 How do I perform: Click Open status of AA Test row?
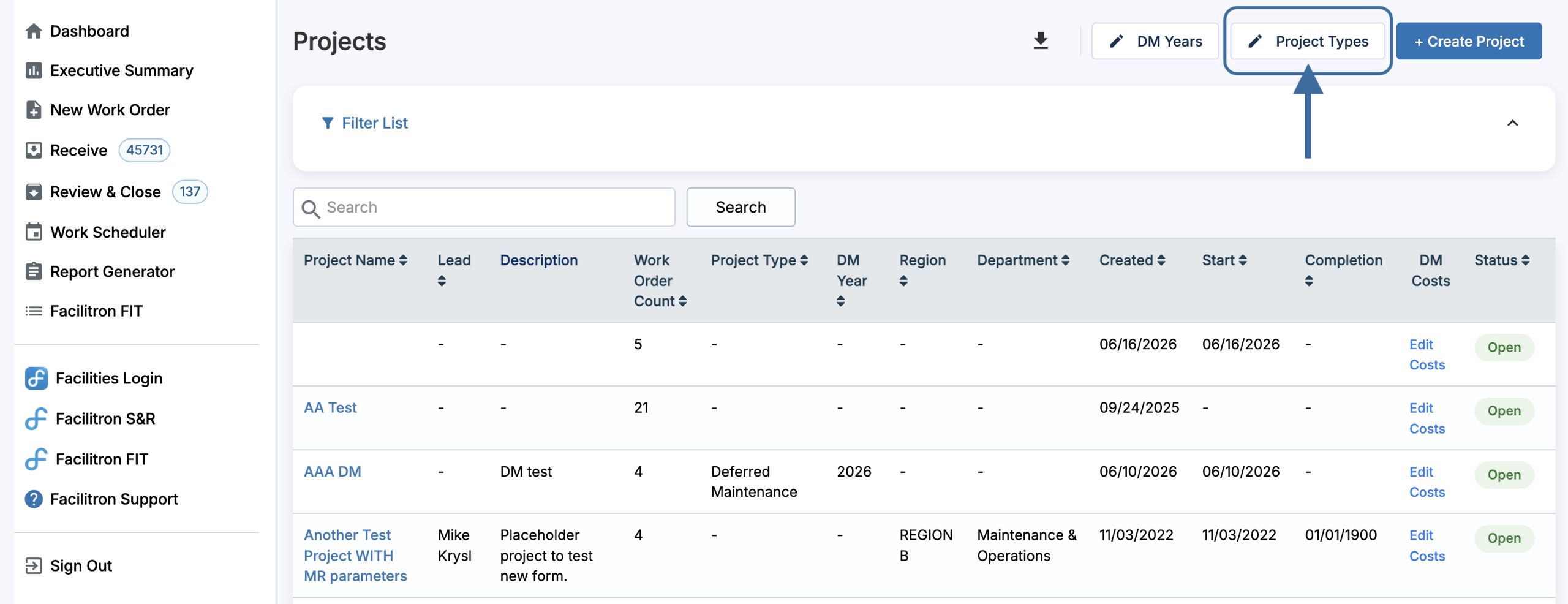coord(1504,410)
